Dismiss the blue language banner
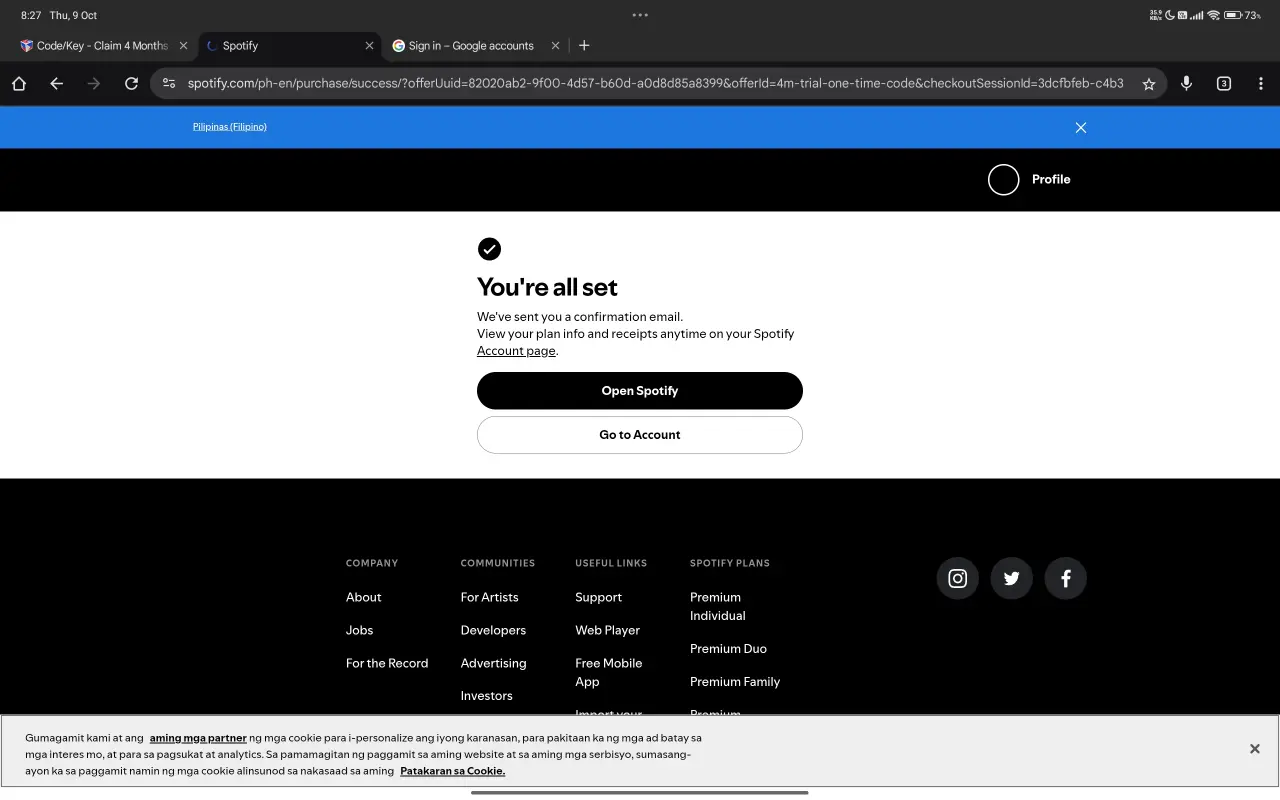 click(1080, 127)
